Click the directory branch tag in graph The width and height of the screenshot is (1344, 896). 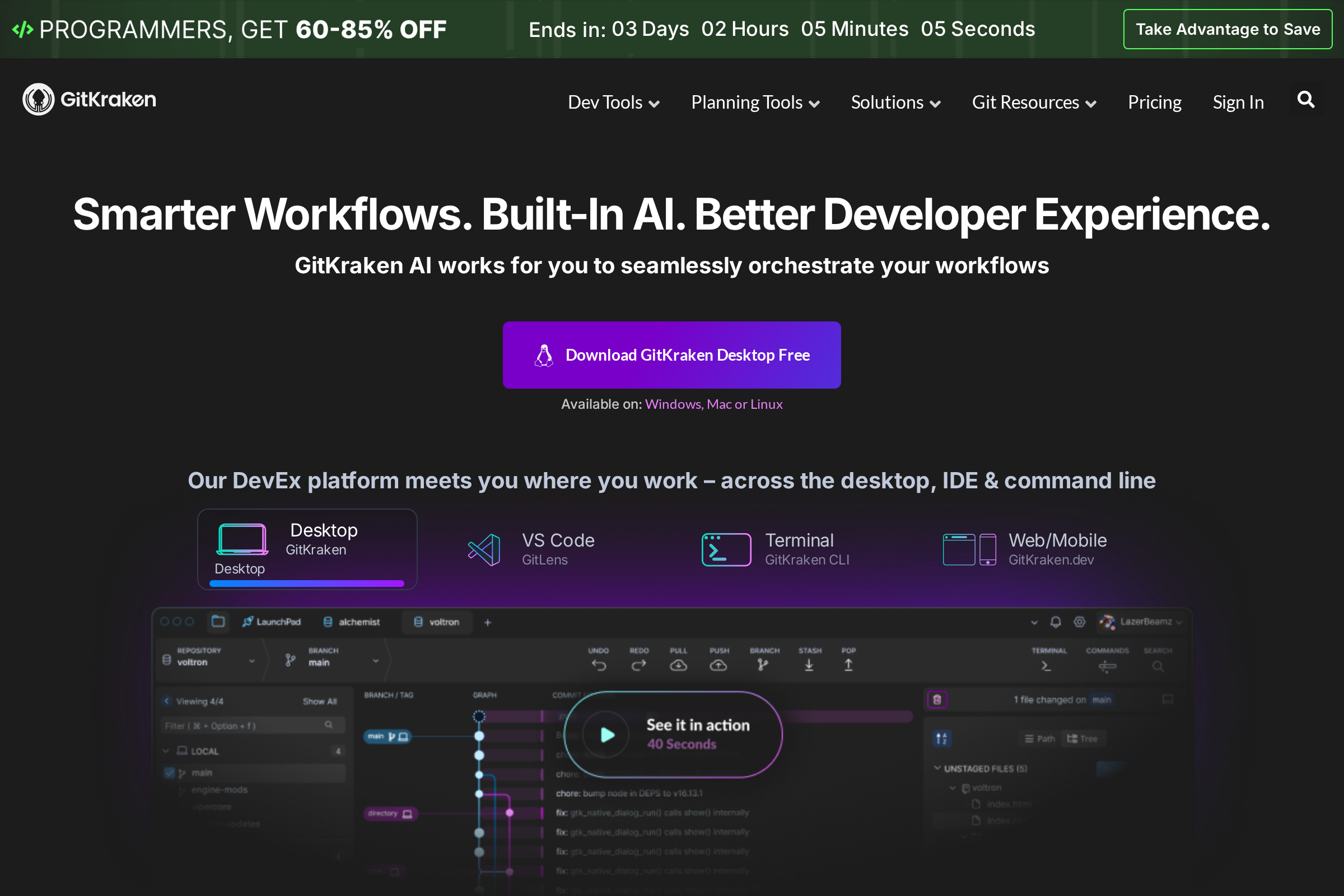tap(390, 813)
